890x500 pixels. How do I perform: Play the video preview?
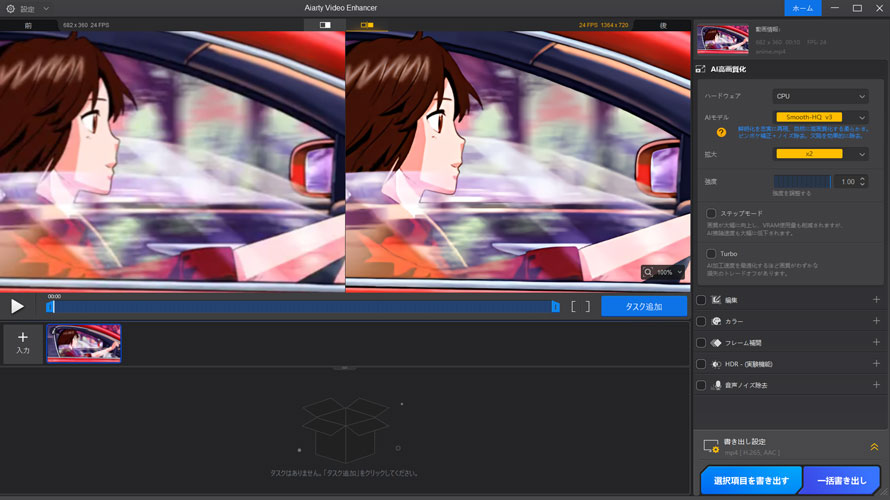pyautogui.click(x=17, y=306)
